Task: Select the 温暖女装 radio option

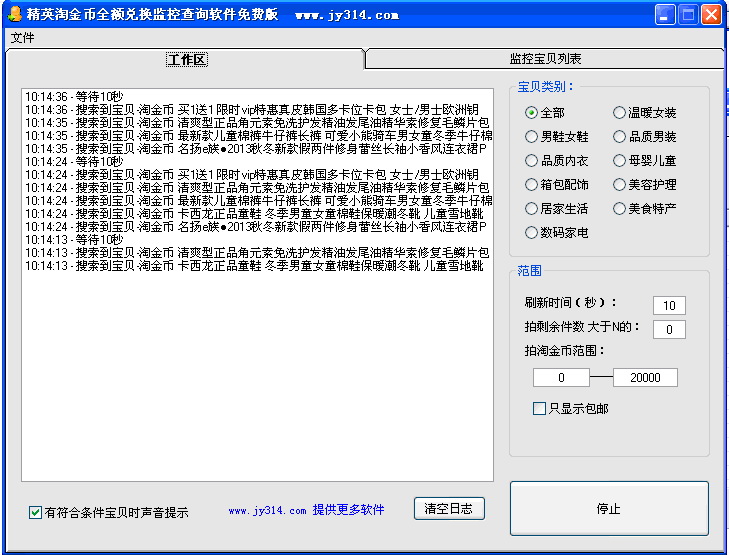Action: (619, 112)
